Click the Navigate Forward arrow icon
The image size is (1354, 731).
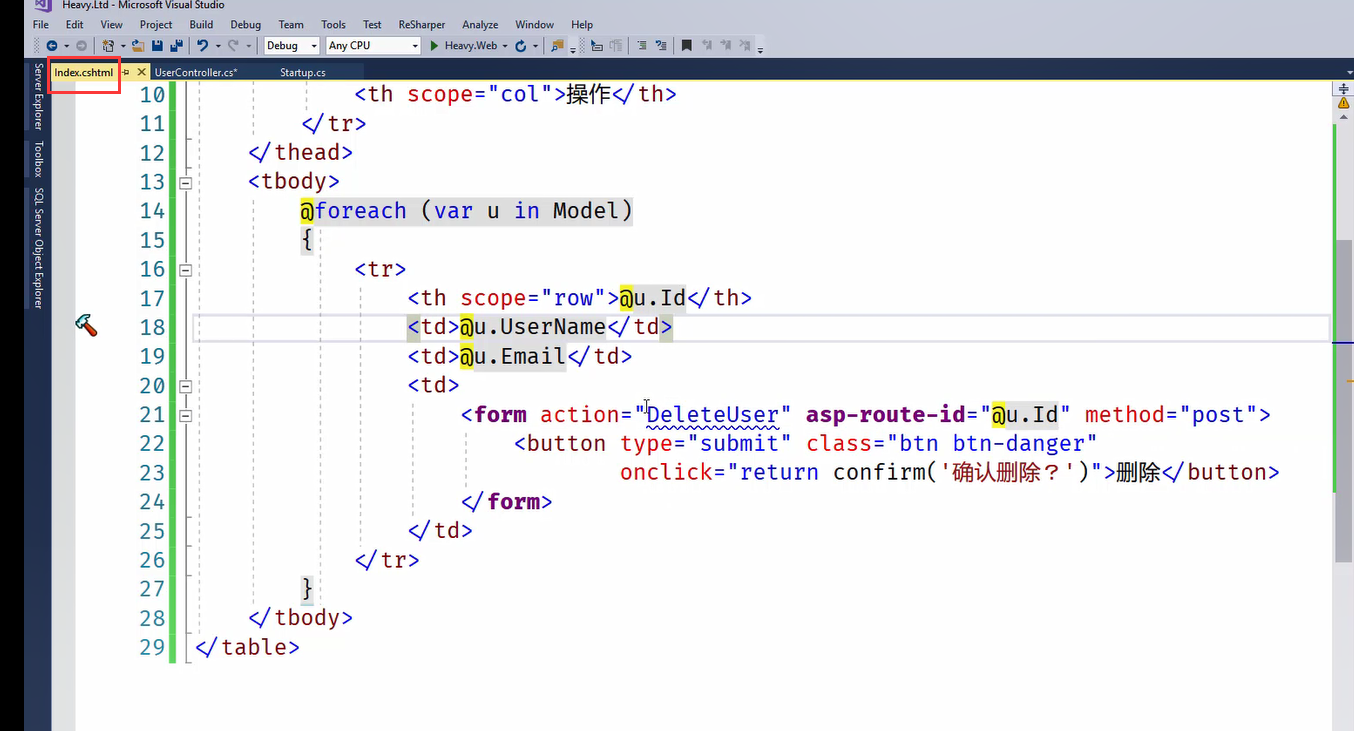[81, 45]
